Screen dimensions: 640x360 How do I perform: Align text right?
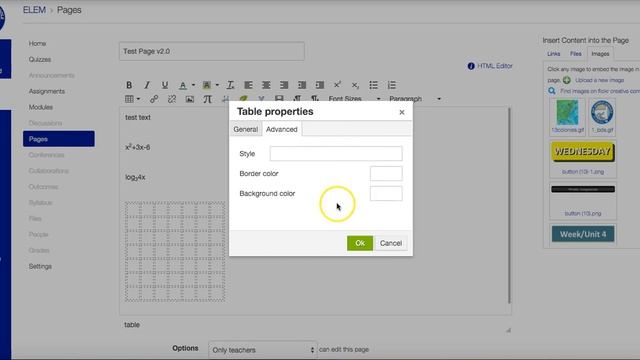click(284, 85)
